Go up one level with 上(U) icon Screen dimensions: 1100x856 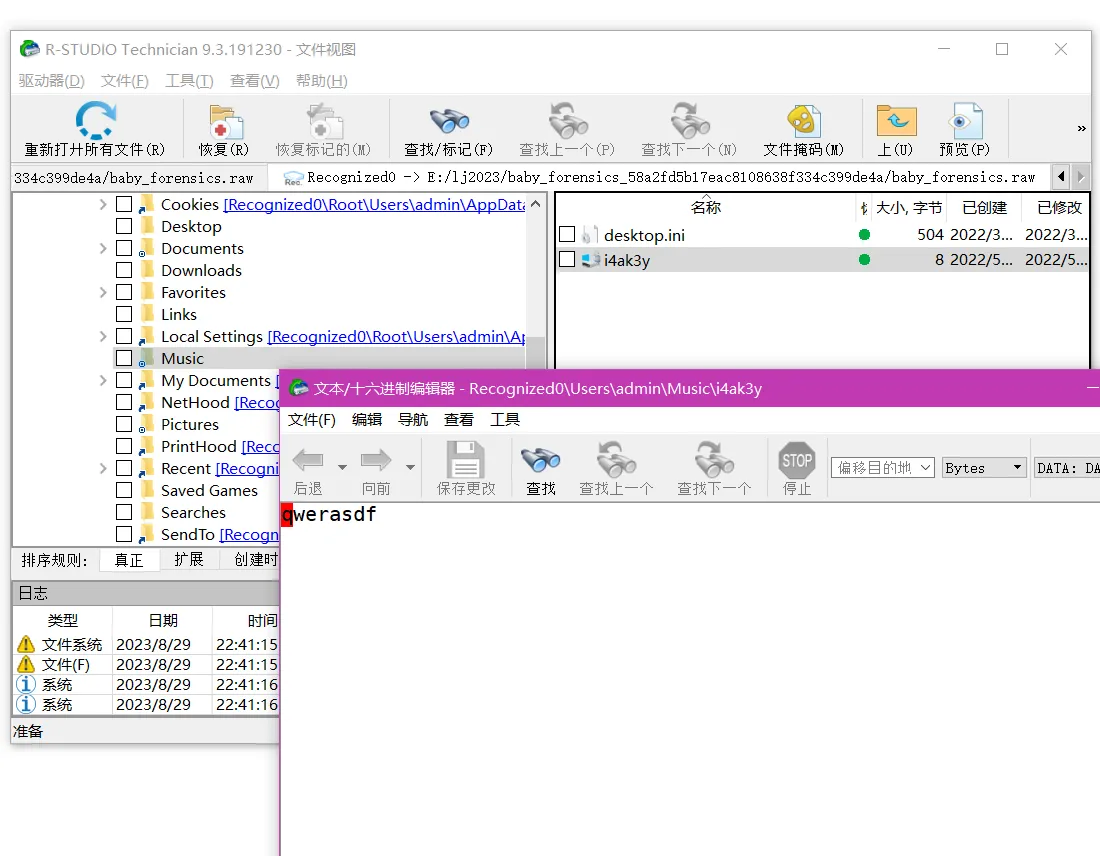click(x=896, y=121)
